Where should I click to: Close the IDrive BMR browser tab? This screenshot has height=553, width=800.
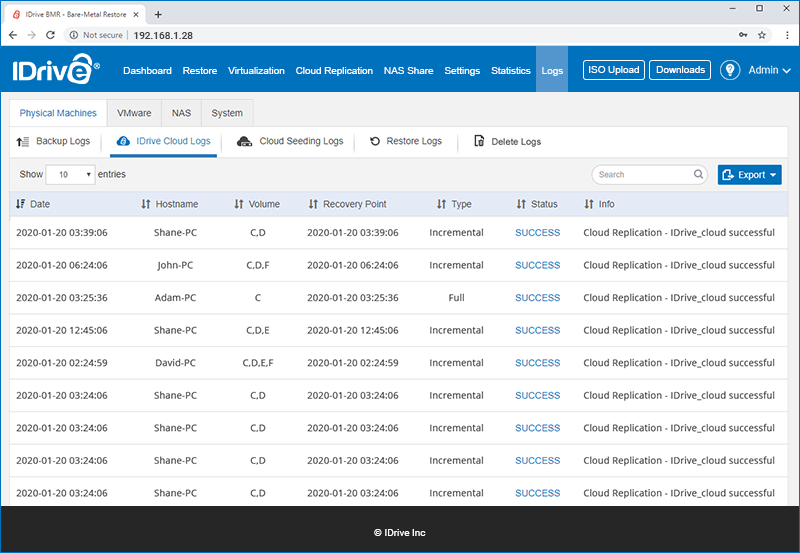pyautogui.click(x=136, y=14)
